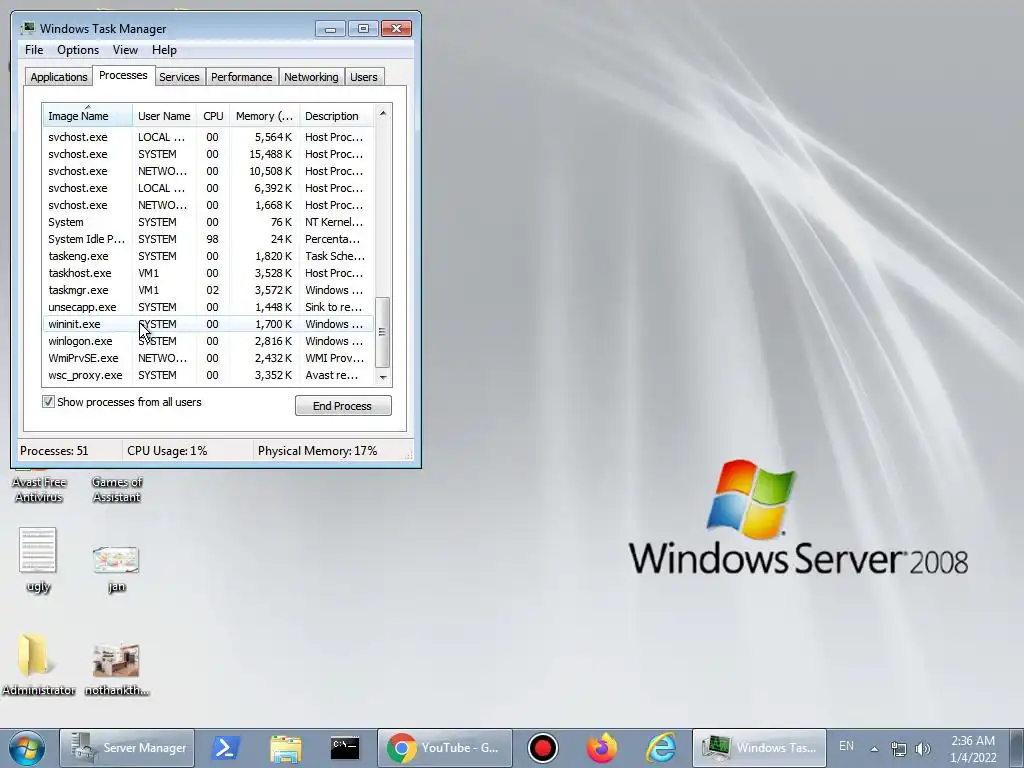The width and height of the screenshot is (1024, 768).
Task: Sort processes by Image Name column
Action: click(88, 116)
